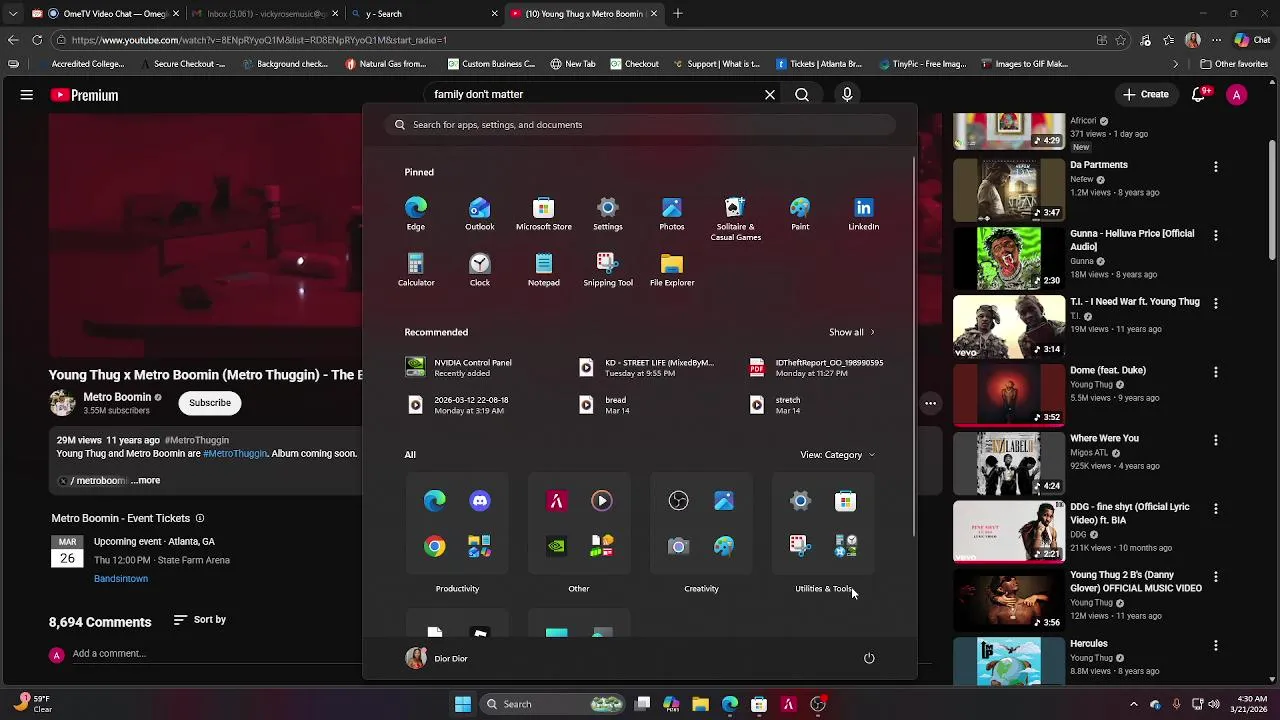Open View: Category dropdown
The width and height of the screenshot is (1280, 720).
tap(837, 455)
